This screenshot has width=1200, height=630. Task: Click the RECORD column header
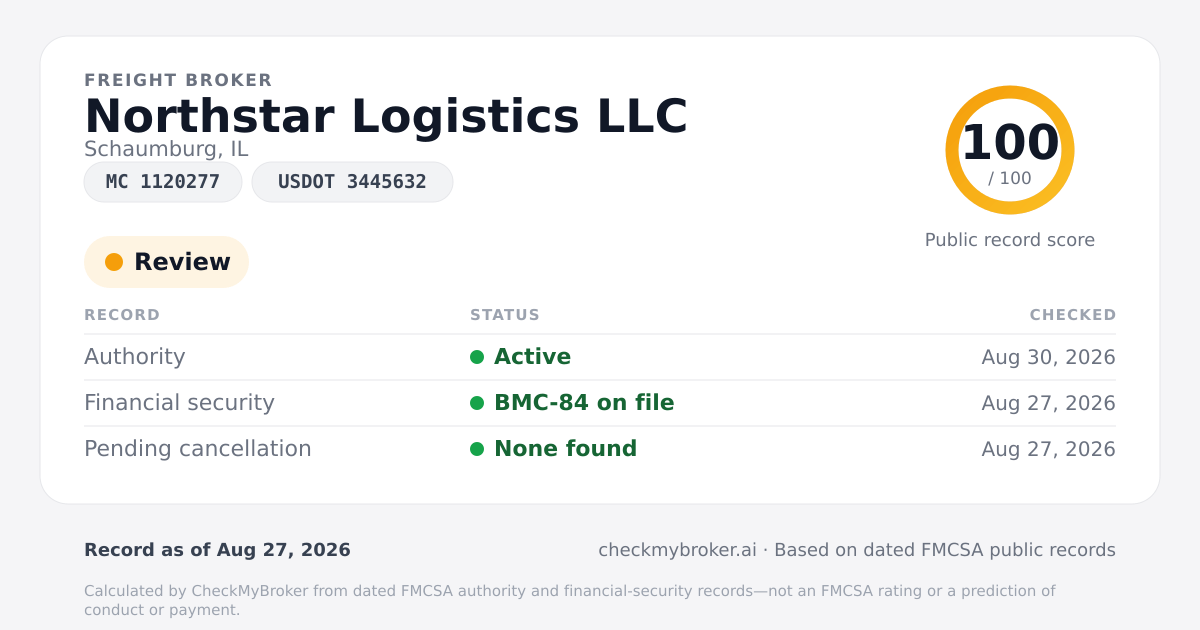pyautogui.click(x=122, y=315)
